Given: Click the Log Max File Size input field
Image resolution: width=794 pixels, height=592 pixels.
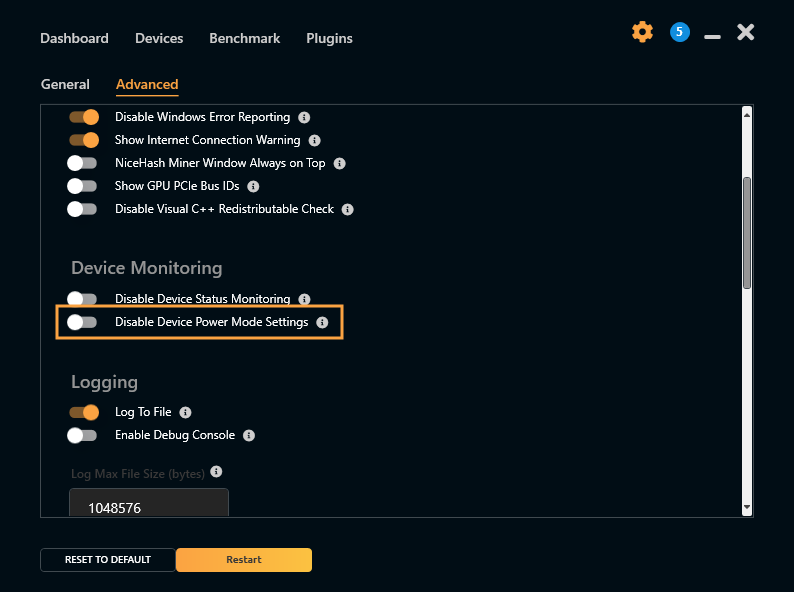Looking at the screenshot, I should point(148,506).
